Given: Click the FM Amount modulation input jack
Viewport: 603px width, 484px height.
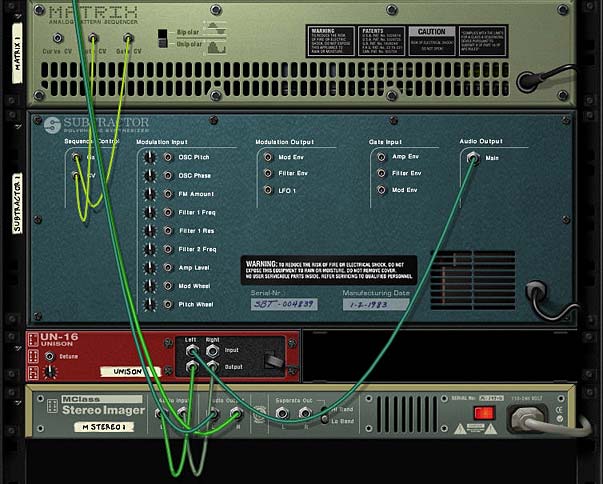Looking at the screenshot, I should click(168, 194).
